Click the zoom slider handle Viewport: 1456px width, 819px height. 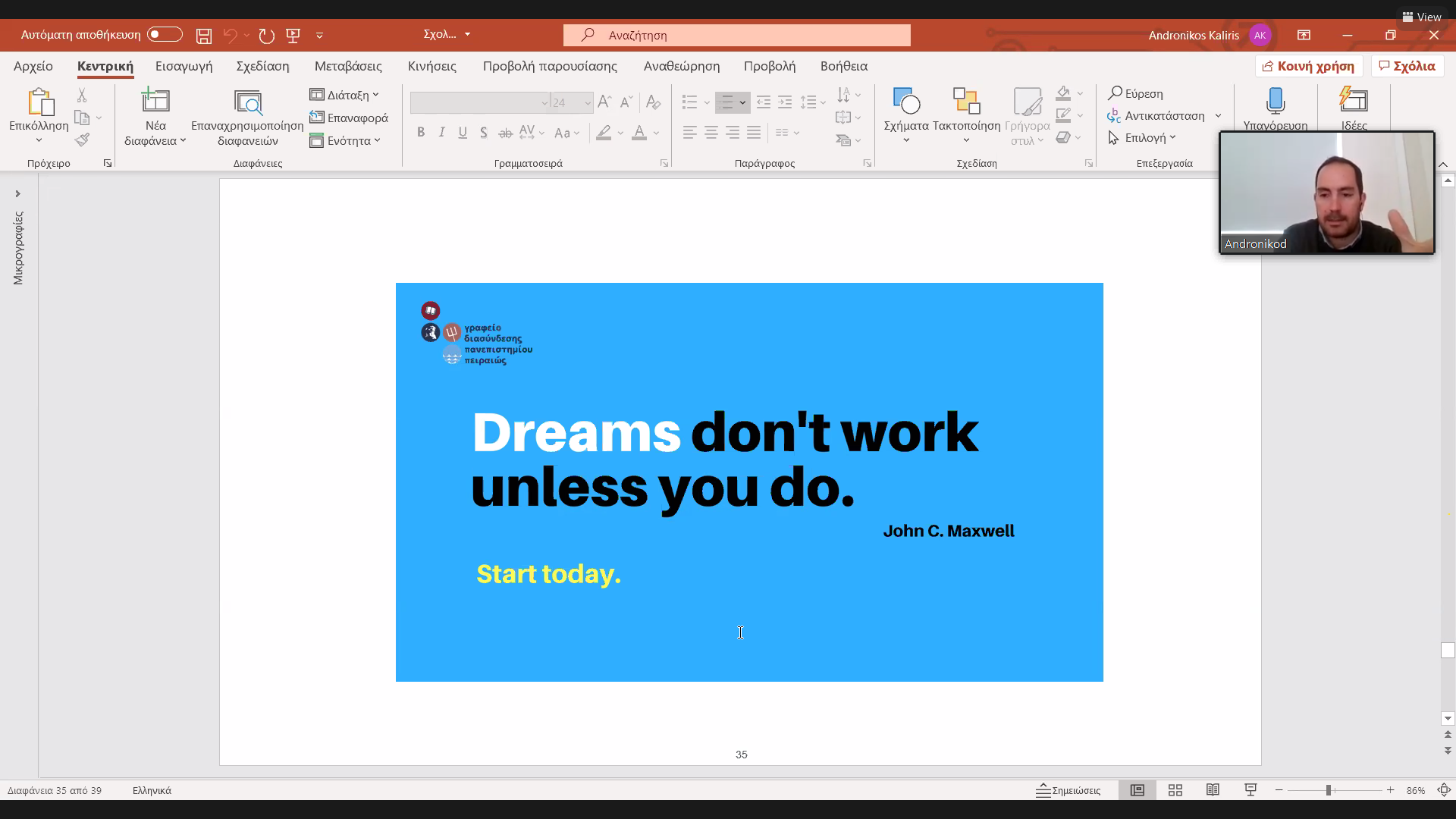tap(1329, 790)
